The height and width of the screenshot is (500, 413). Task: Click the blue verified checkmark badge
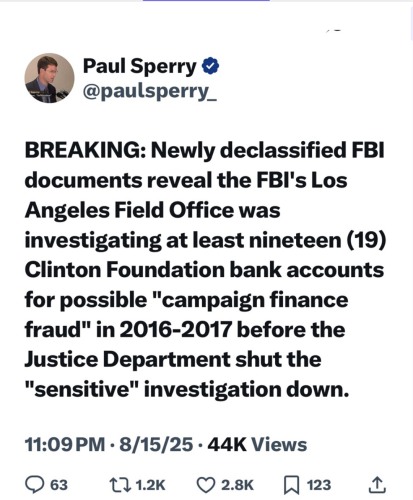(x=210, y=66)
